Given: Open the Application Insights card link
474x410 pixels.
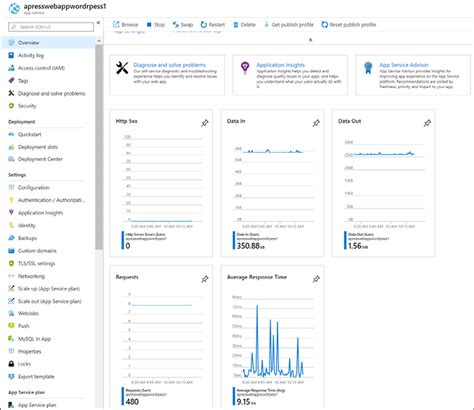Looking at the screenshot, I should coord(280,65).
